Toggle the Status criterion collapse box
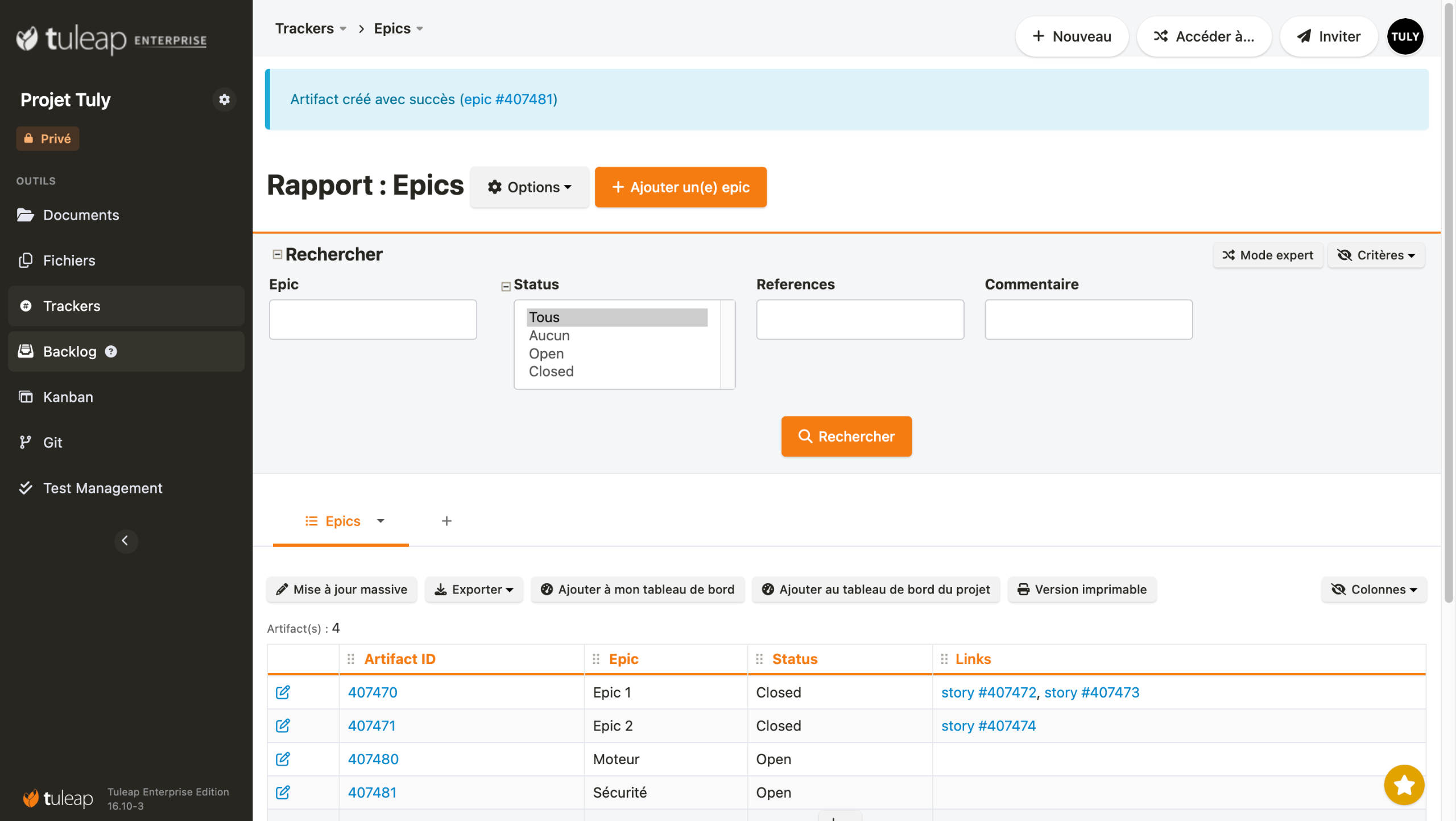 [x=506, y=286]
